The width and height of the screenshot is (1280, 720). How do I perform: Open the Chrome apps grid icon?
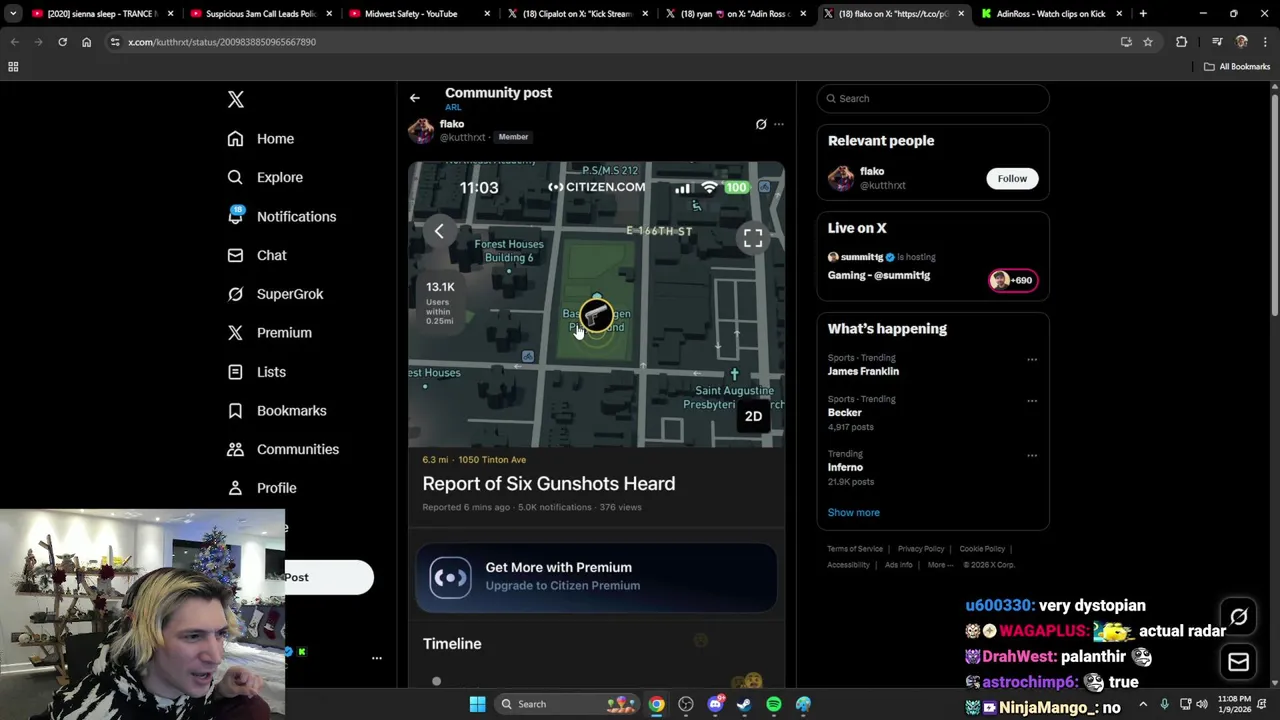13,67
